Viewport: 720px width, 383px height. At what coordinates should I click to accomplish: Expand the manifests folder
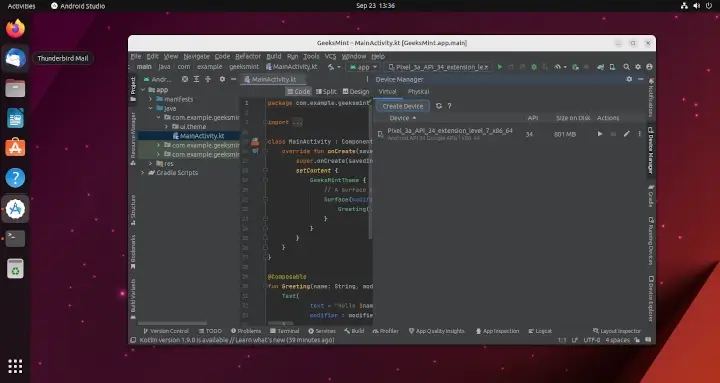[x=150, y=99]
